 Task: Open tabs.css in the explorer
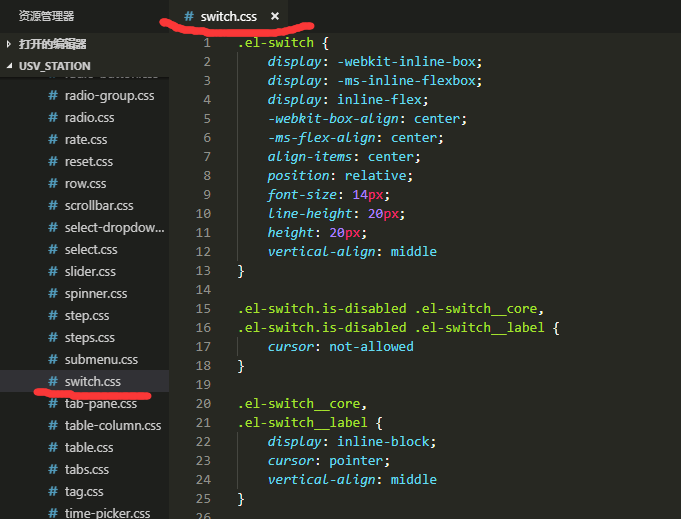(87, 469)
